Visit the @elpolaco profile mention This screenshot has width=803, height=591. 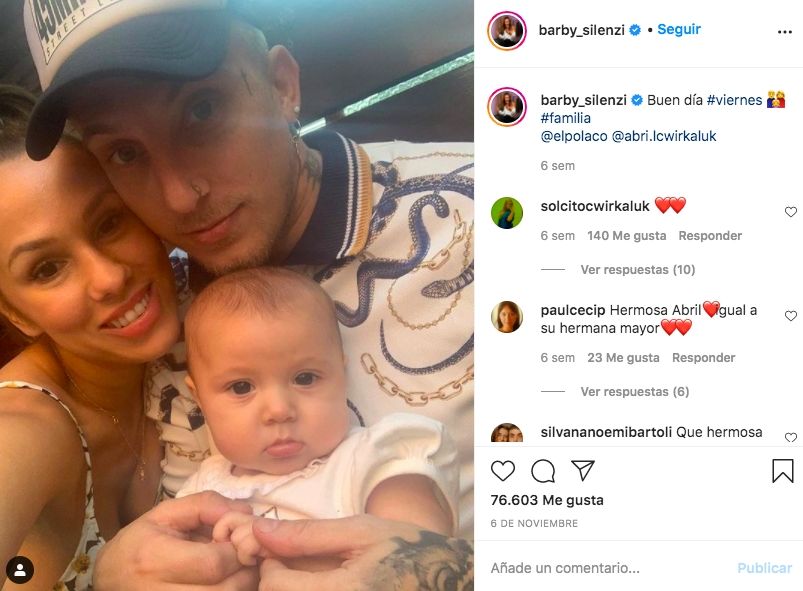574,136
